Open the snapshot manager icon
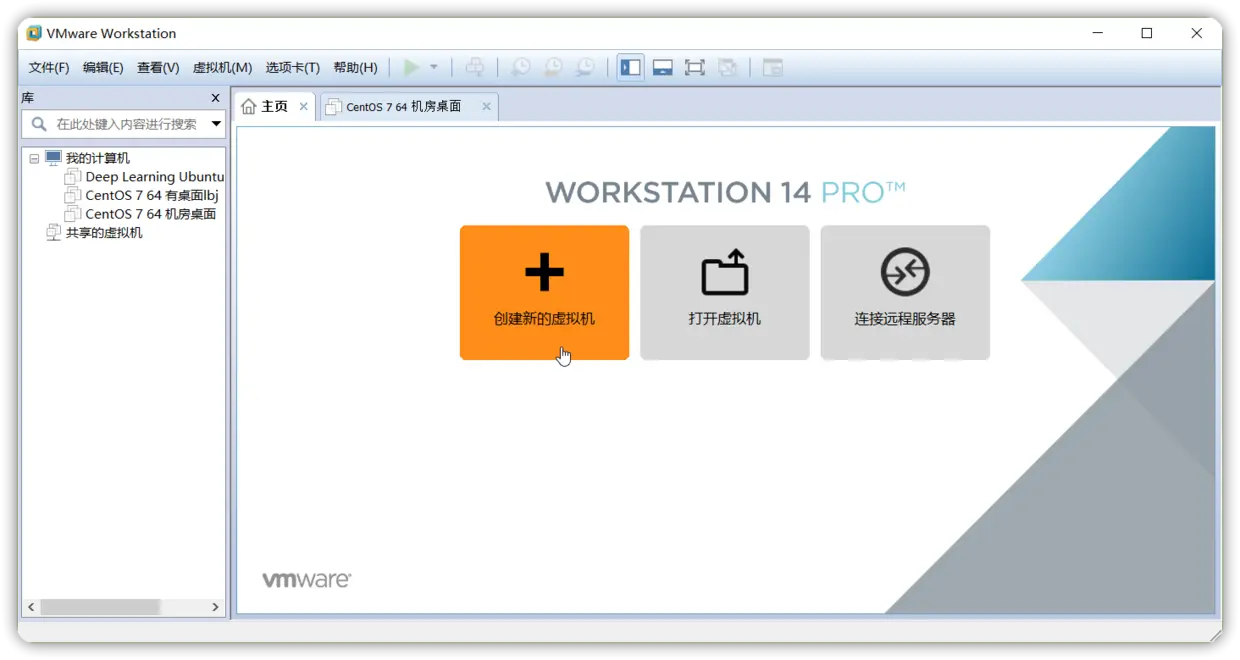 click(x=585, y=67)
